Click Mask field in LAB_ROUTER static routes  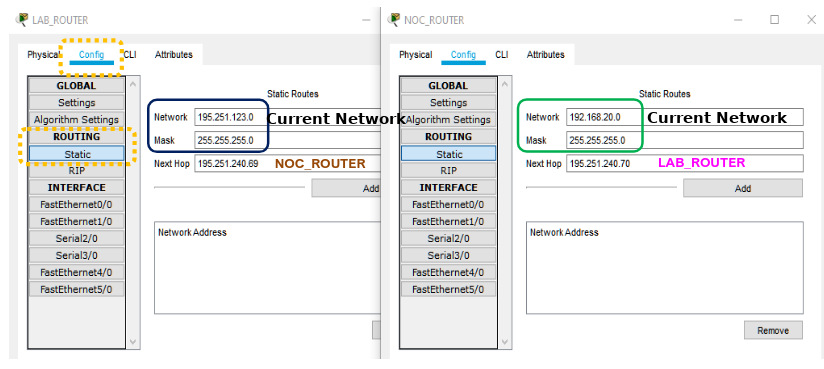pyautogui.click(x=287, y=140)
